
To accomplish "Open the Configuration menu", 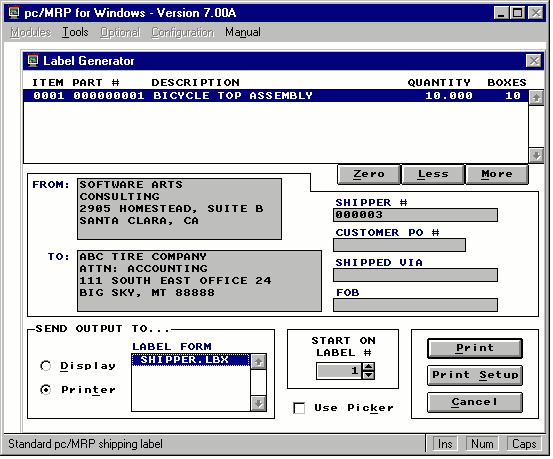I will point(182,32).
